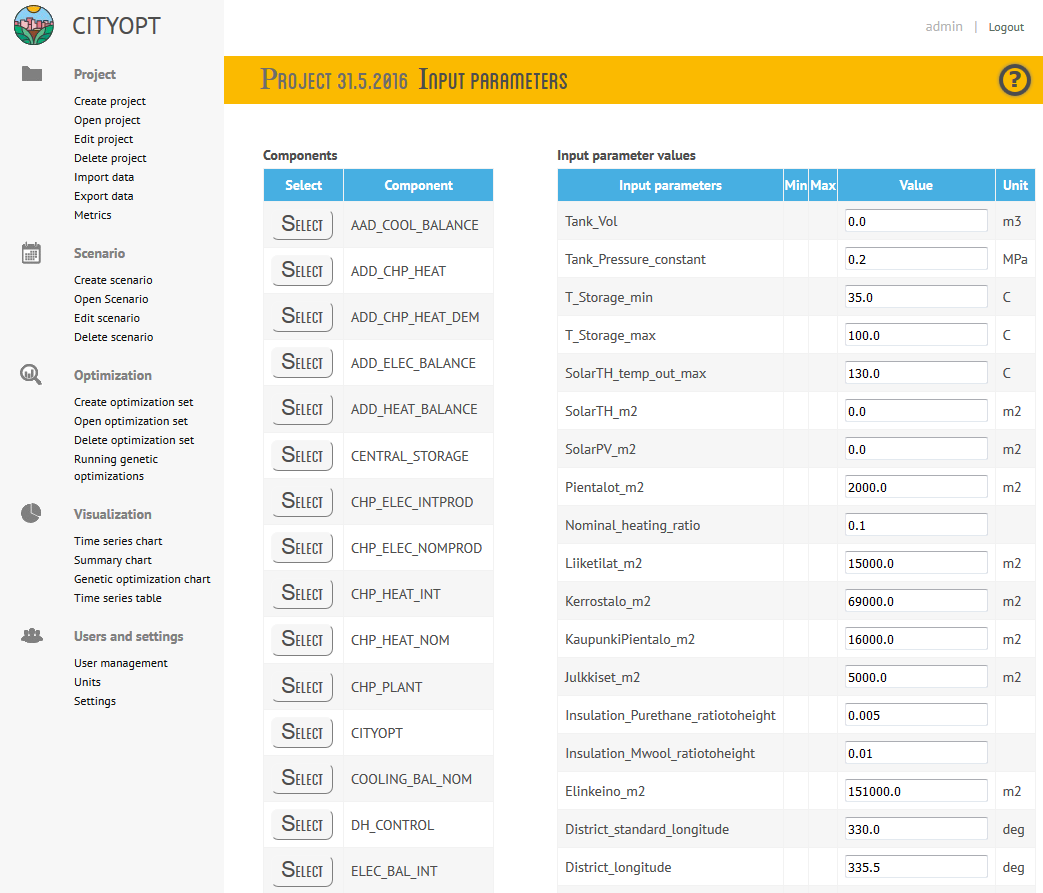Open the help question mark icon
The width and height of the screenshot is (1043, 893).
coord(1014,80)
